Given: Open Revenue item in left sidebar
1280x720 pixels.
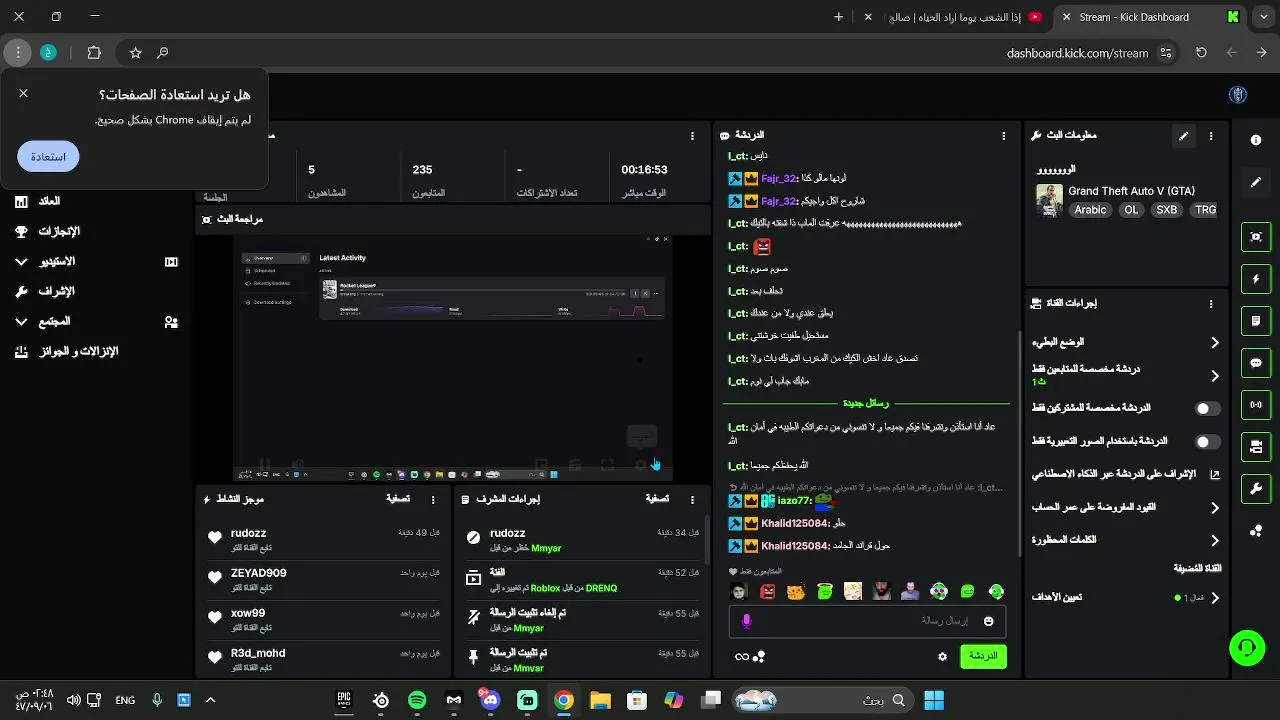Looking at the screenshot, I should click(x=49, y=202).
